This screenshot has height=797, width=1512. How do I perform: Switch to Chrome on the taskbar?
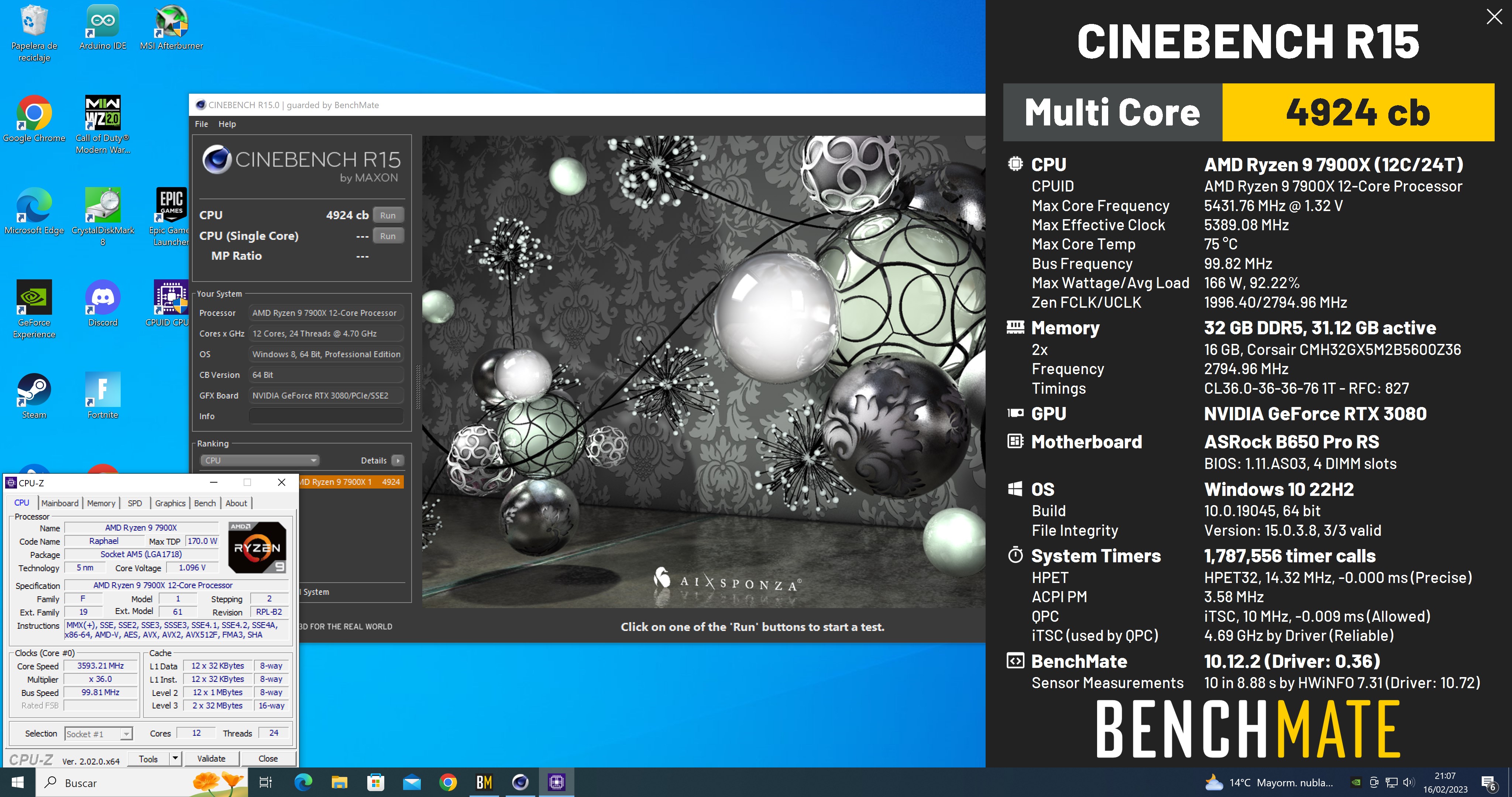(448, 782)
